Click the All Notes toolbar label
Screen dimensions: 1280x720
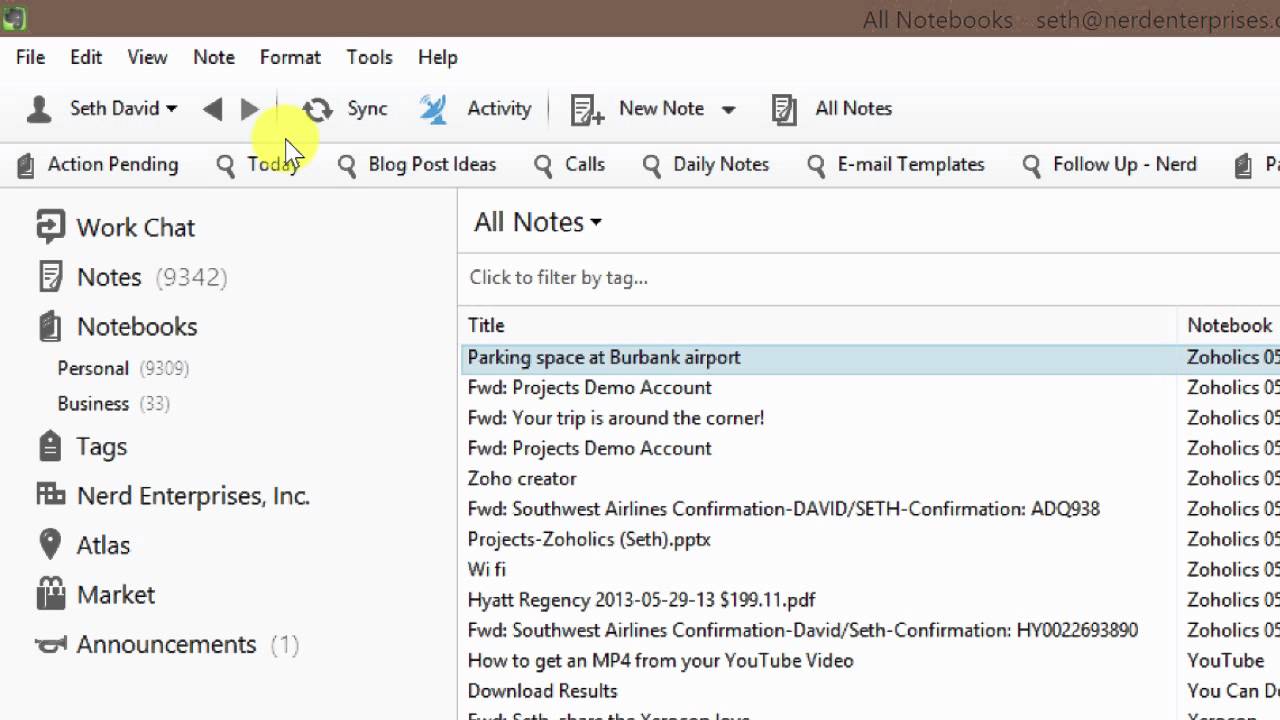[853, 109]
